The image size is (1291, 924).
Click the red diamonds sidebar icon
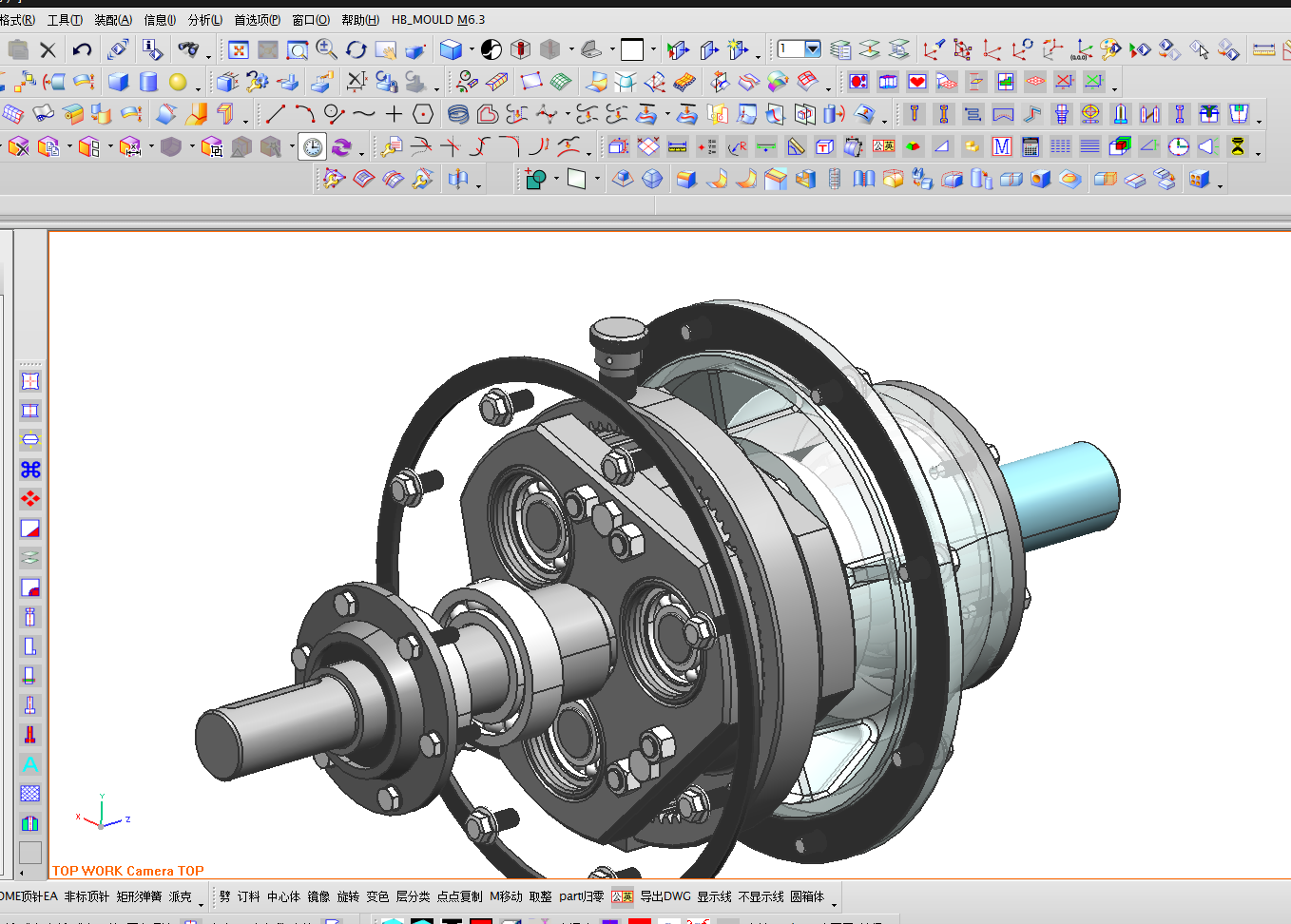click(30, 499)
